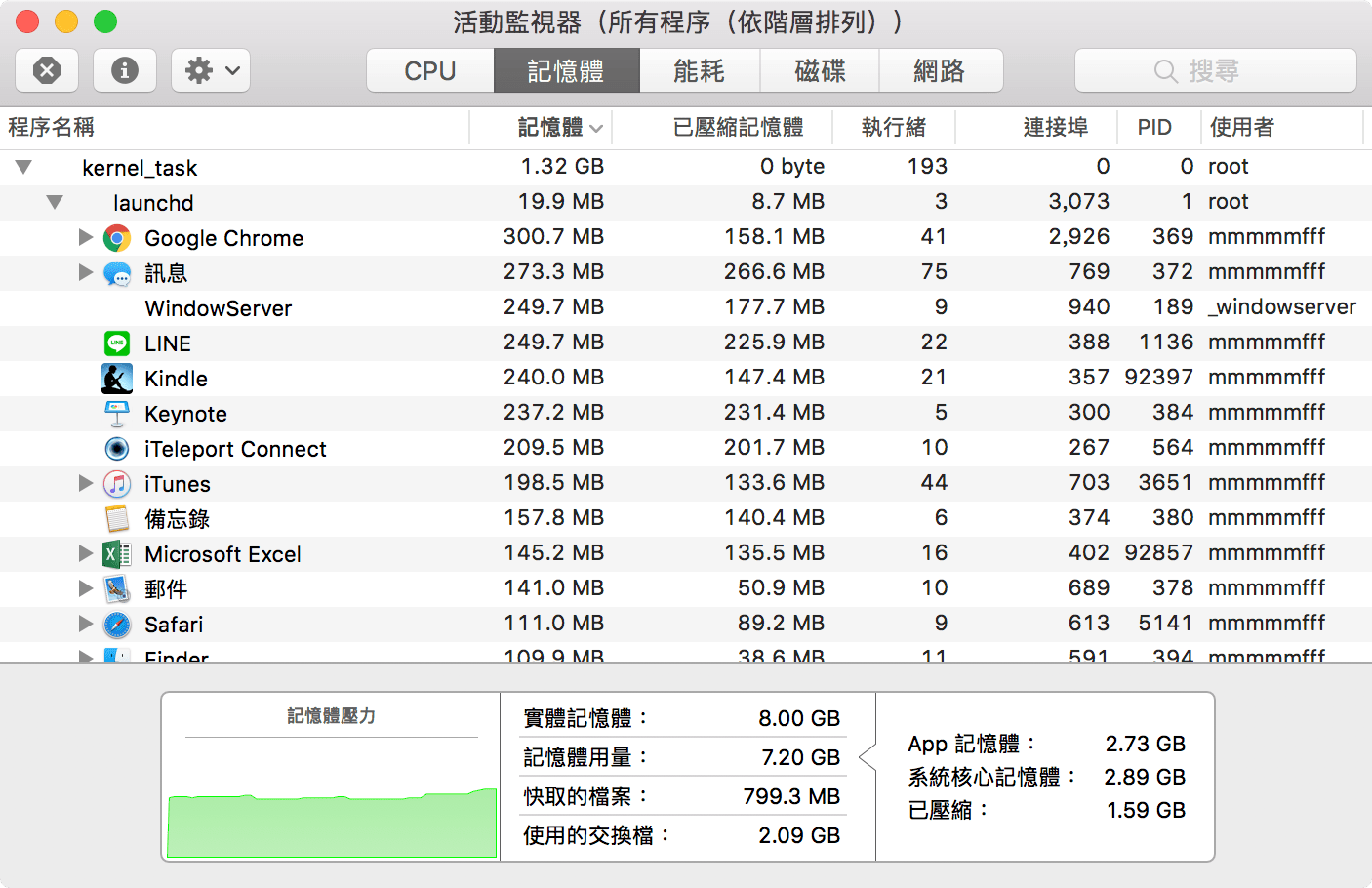Click the yellow minimize window button

tap(66, 21)
